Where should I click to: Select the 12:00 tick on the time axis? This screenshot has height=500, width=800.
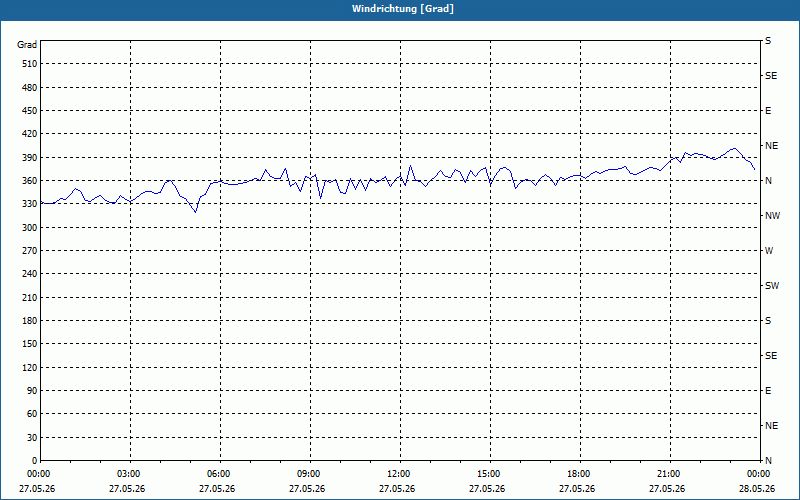(400, 474)
